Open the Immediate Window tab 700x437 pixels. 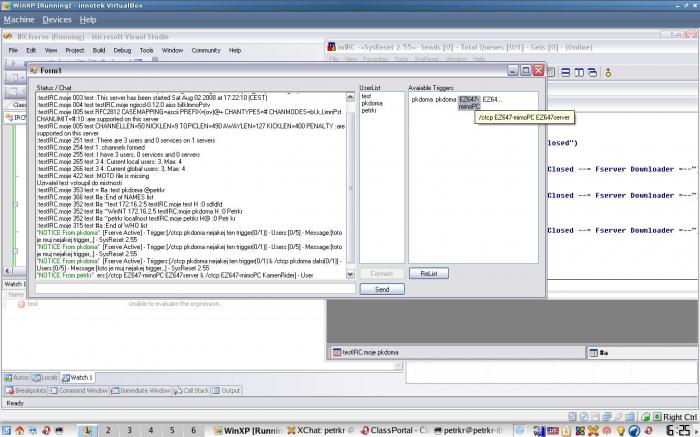coord(140,391)
